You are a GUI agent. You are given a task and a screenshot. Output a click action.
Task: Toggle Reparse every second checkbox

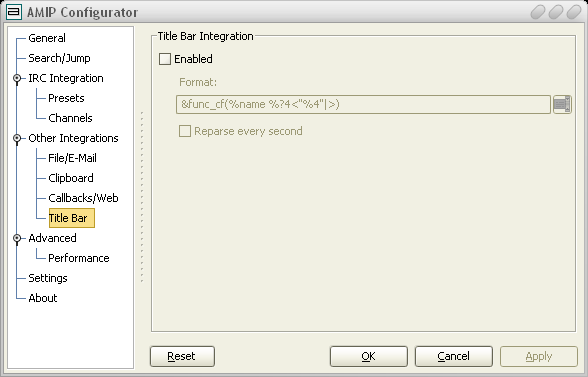[x=184, y=131]
